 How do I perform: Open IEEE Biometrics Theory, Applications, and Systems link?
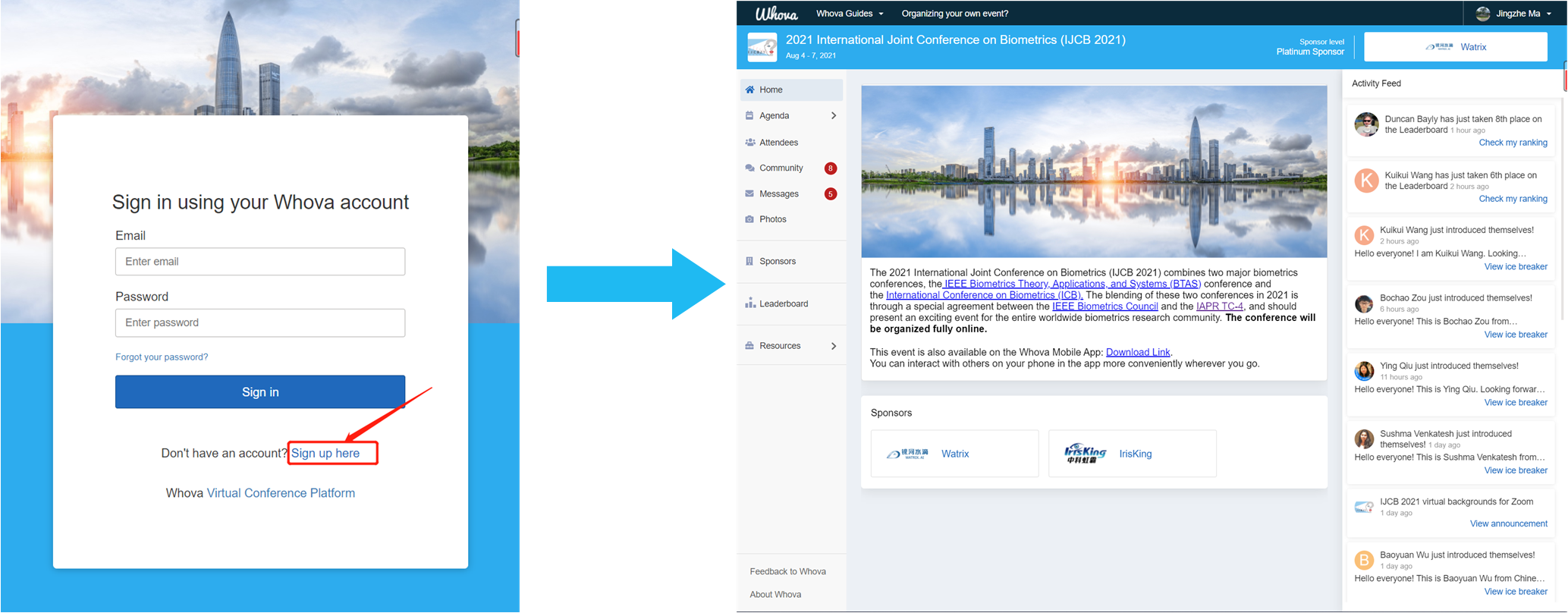[x=1072, y=284]
